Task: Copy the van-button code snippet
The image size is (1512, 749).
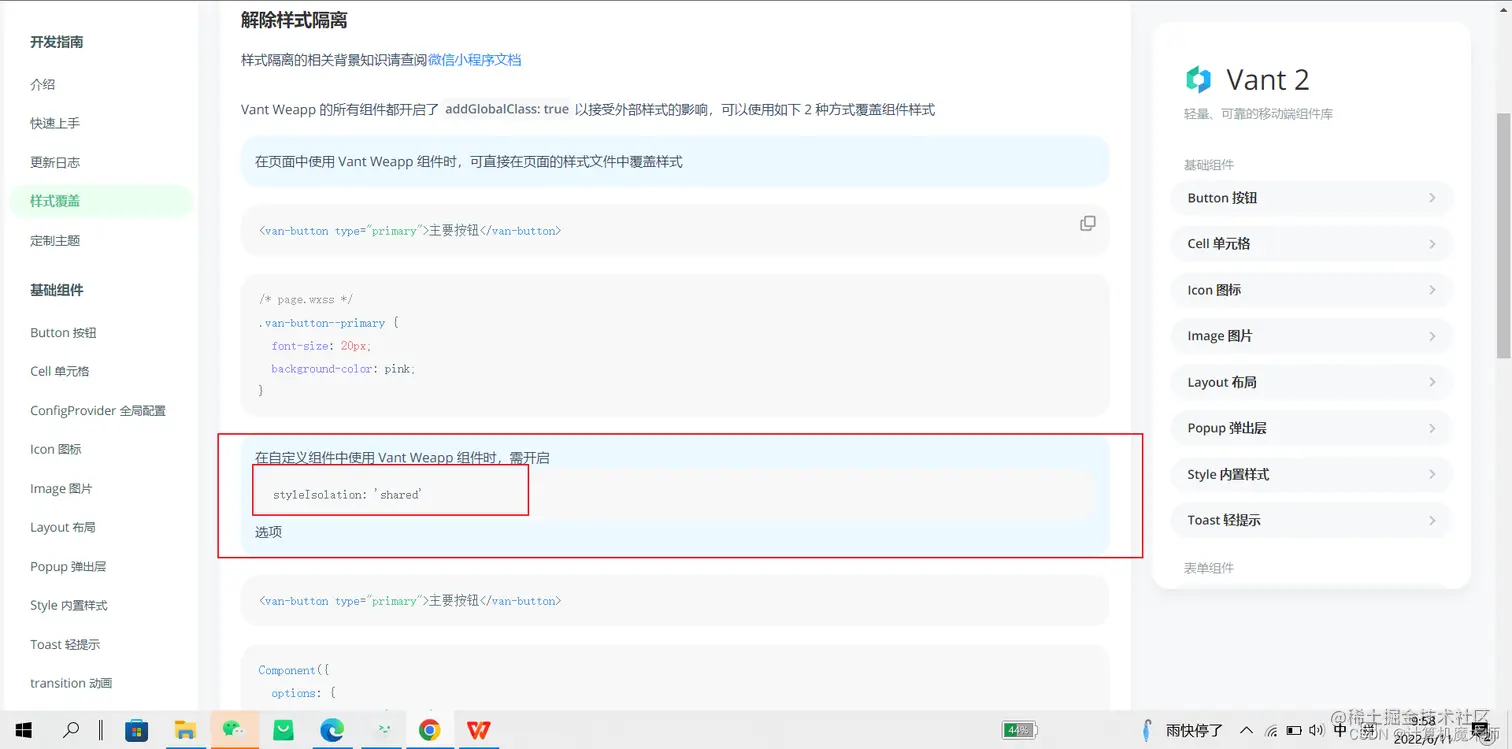Action: [1088, 223]
